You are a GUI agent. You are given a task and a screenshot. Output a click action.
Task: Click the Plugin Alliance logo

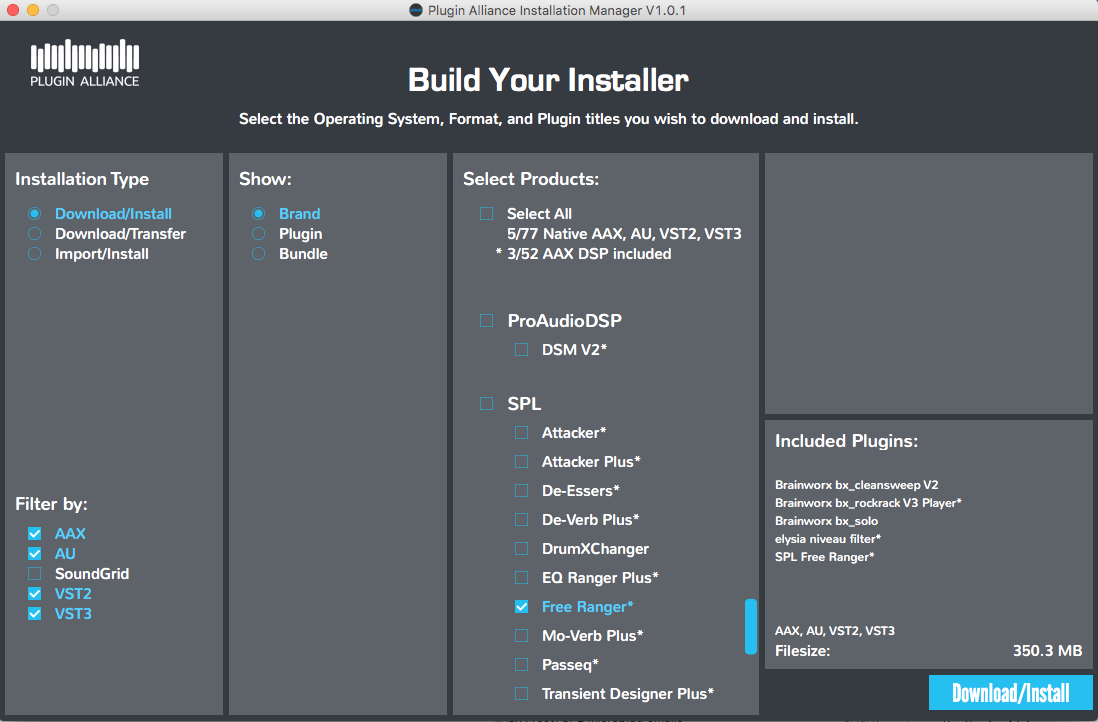pos(85,63)
